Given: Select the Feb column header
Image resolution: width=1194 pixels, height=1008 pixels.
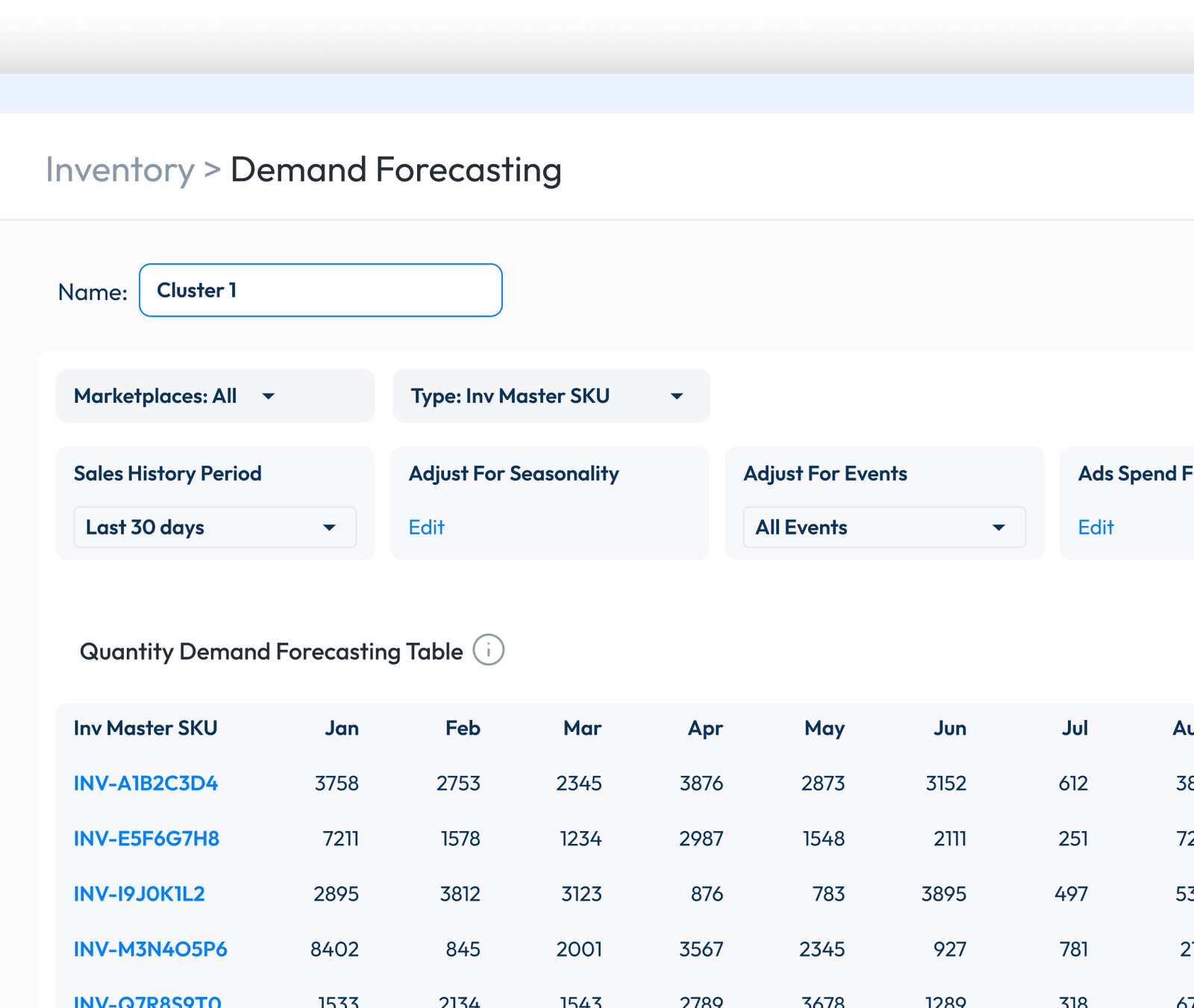Looking at the screenshot, I should point(463,728).
